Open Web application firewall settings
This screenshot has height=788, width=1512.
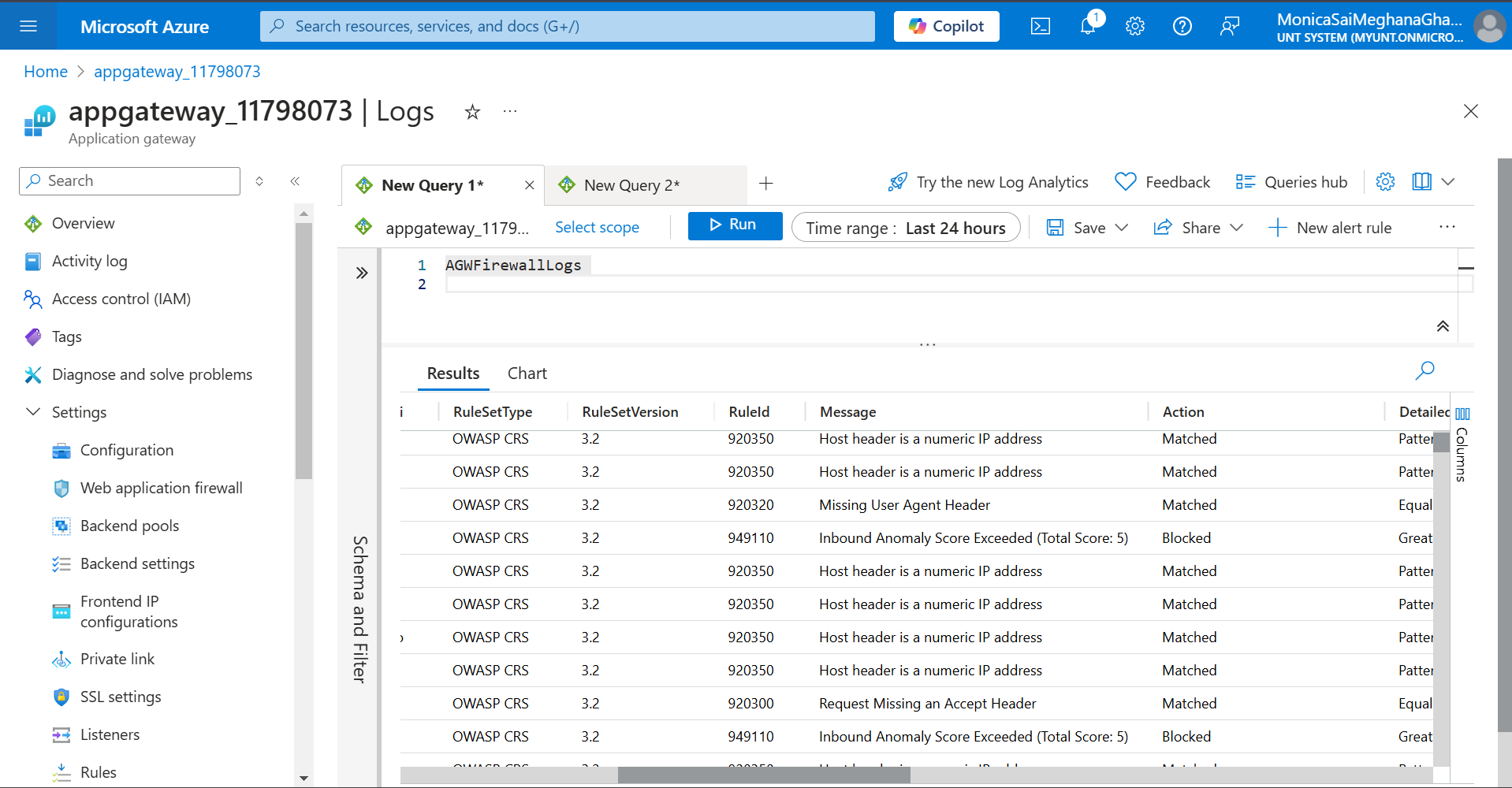tap(161, 489)
